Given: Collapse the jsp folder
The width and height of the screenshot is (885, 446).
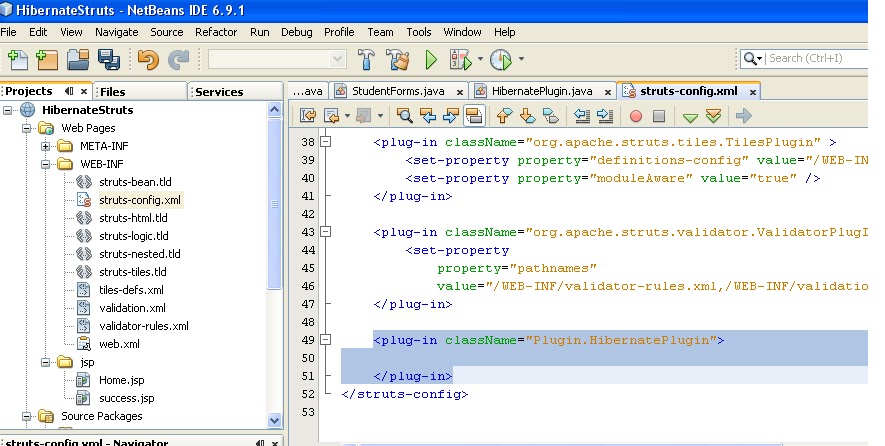Looking at the screenshot, I should click(45, 362).
